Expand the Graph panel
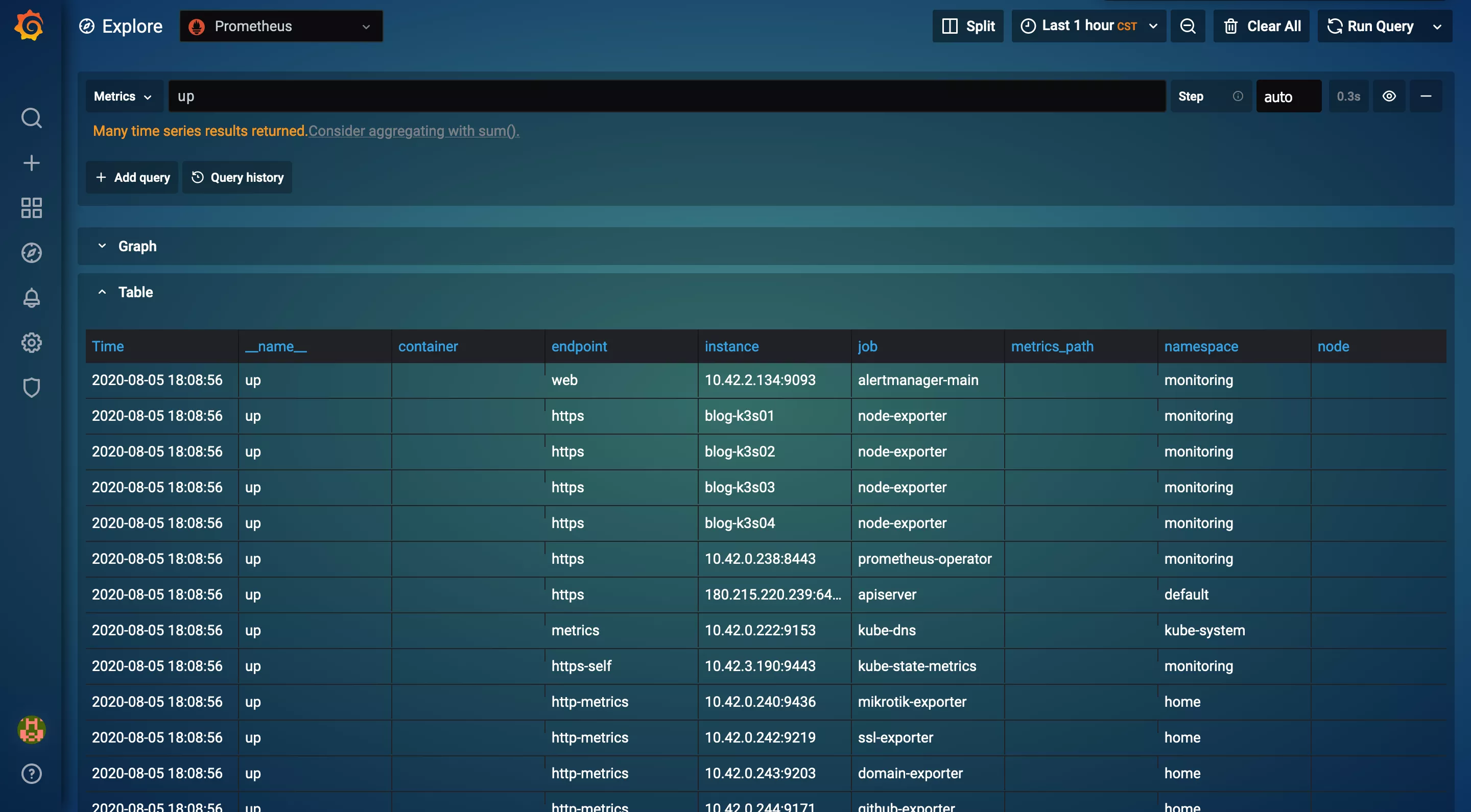 coord(136,246)
